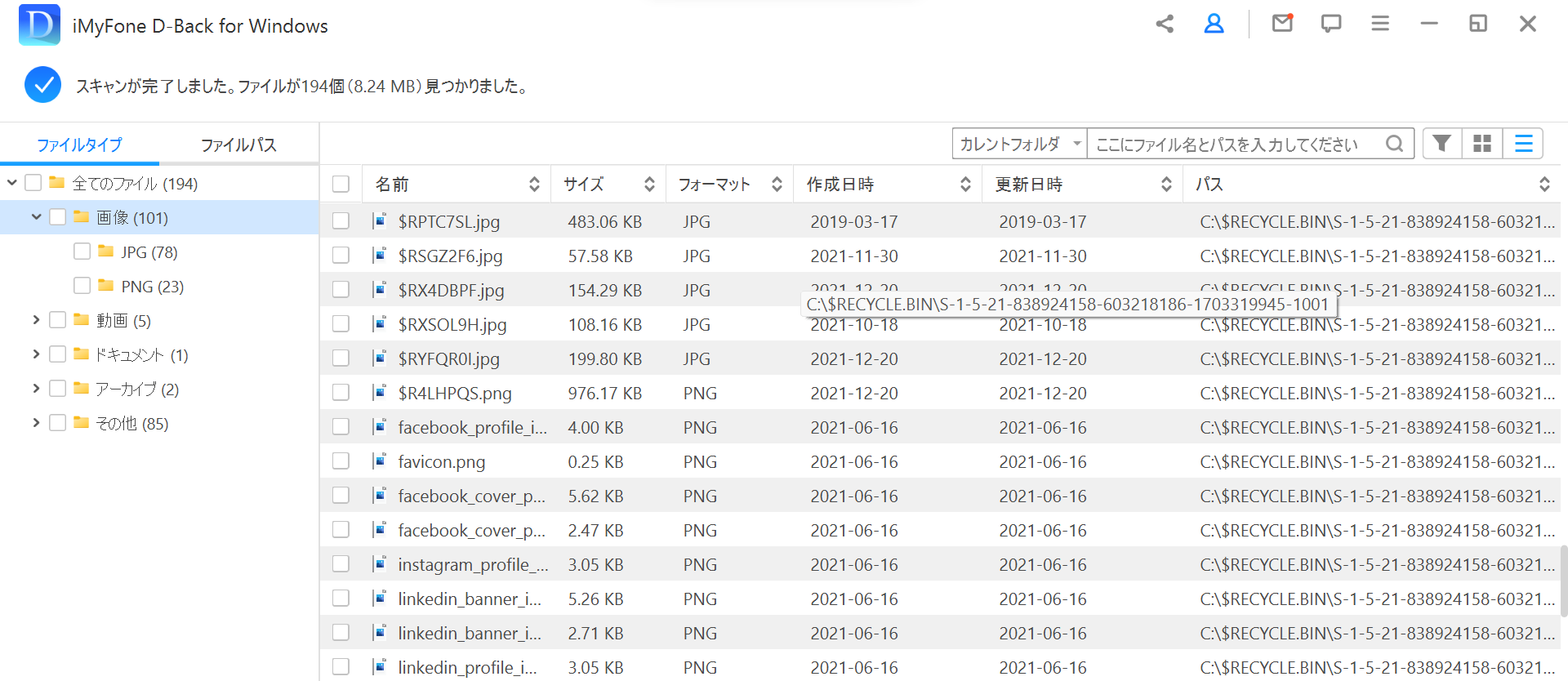Image resolution: width=1568 pixels, height=681 pixels.
Task: Check the JPG (78) folder checkbox
Action: [x=82, y=251]
